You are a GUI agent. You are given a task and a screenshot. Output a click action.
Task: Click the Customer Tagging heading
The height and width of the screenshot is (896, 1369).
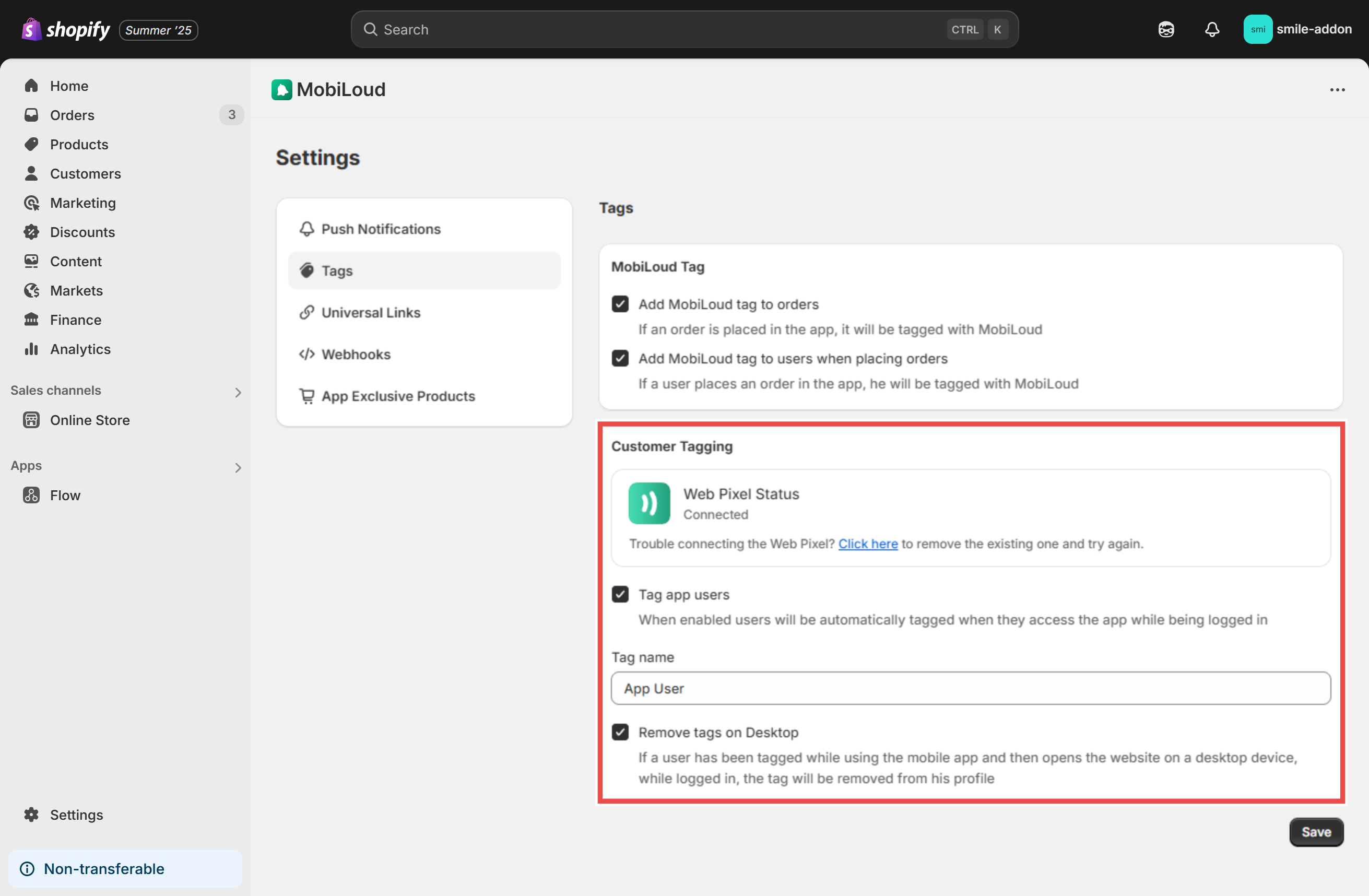(672, 446)
